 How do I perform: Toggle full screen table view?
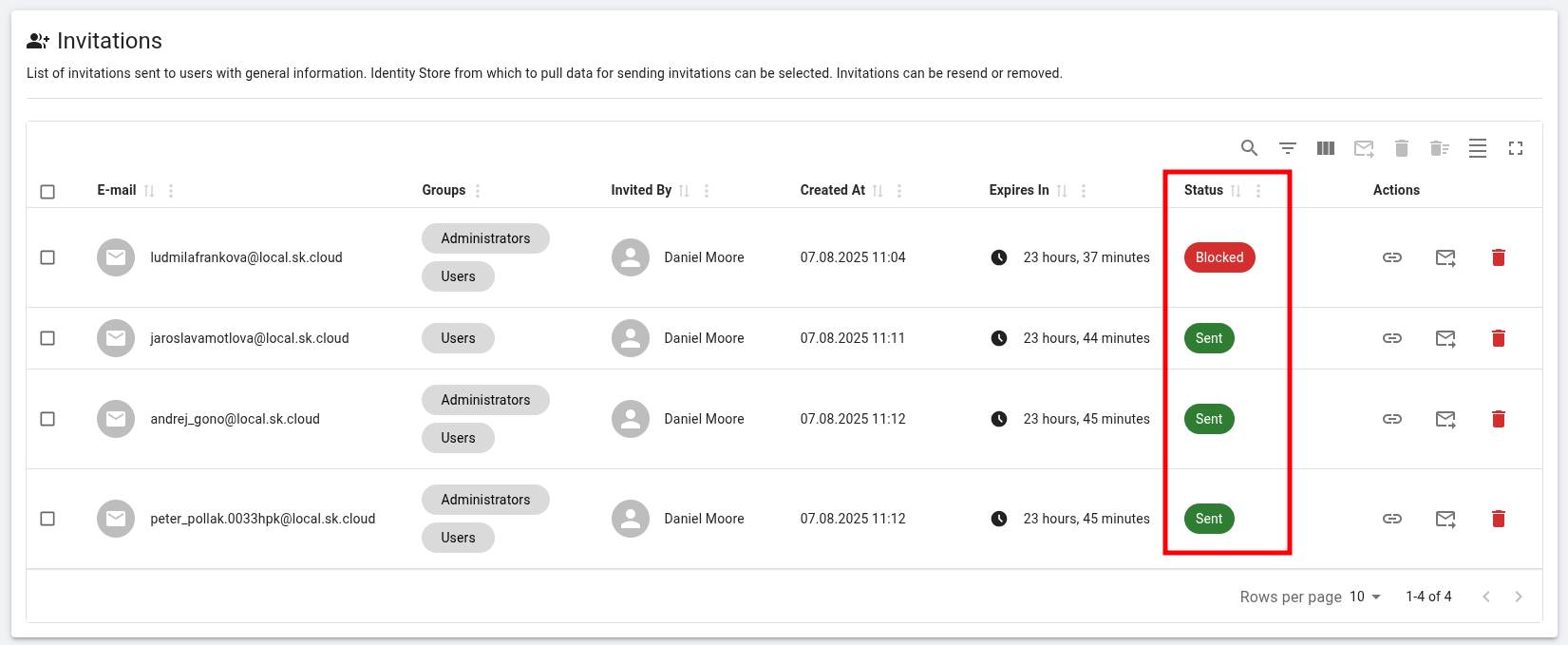pos(1515,148)
